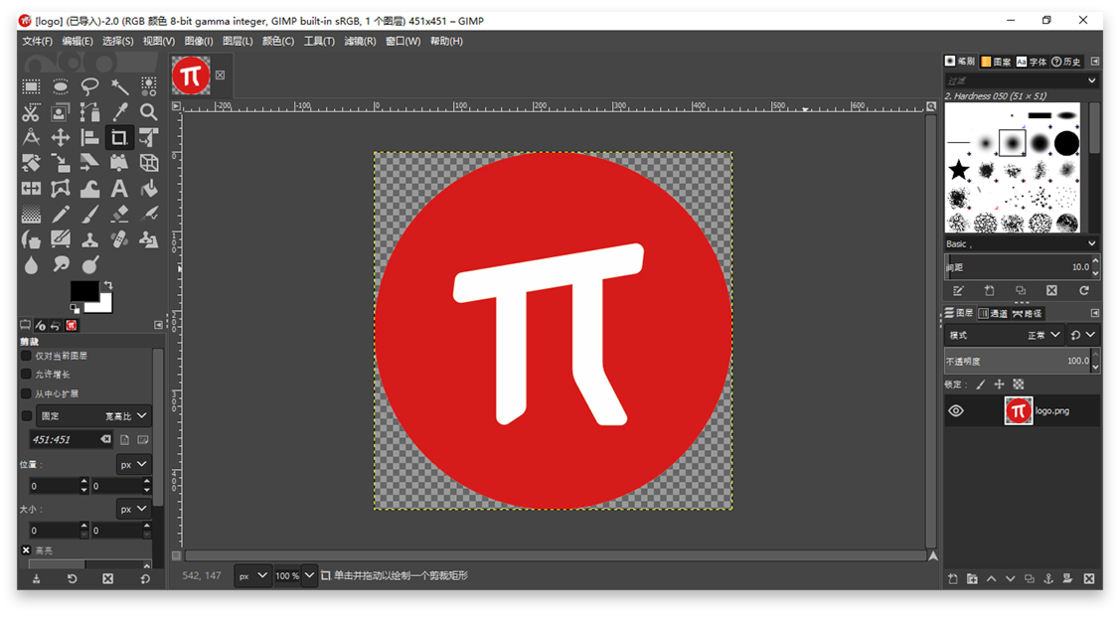
Task: Select the Free Select lasso tool
Action: [90, 87]
